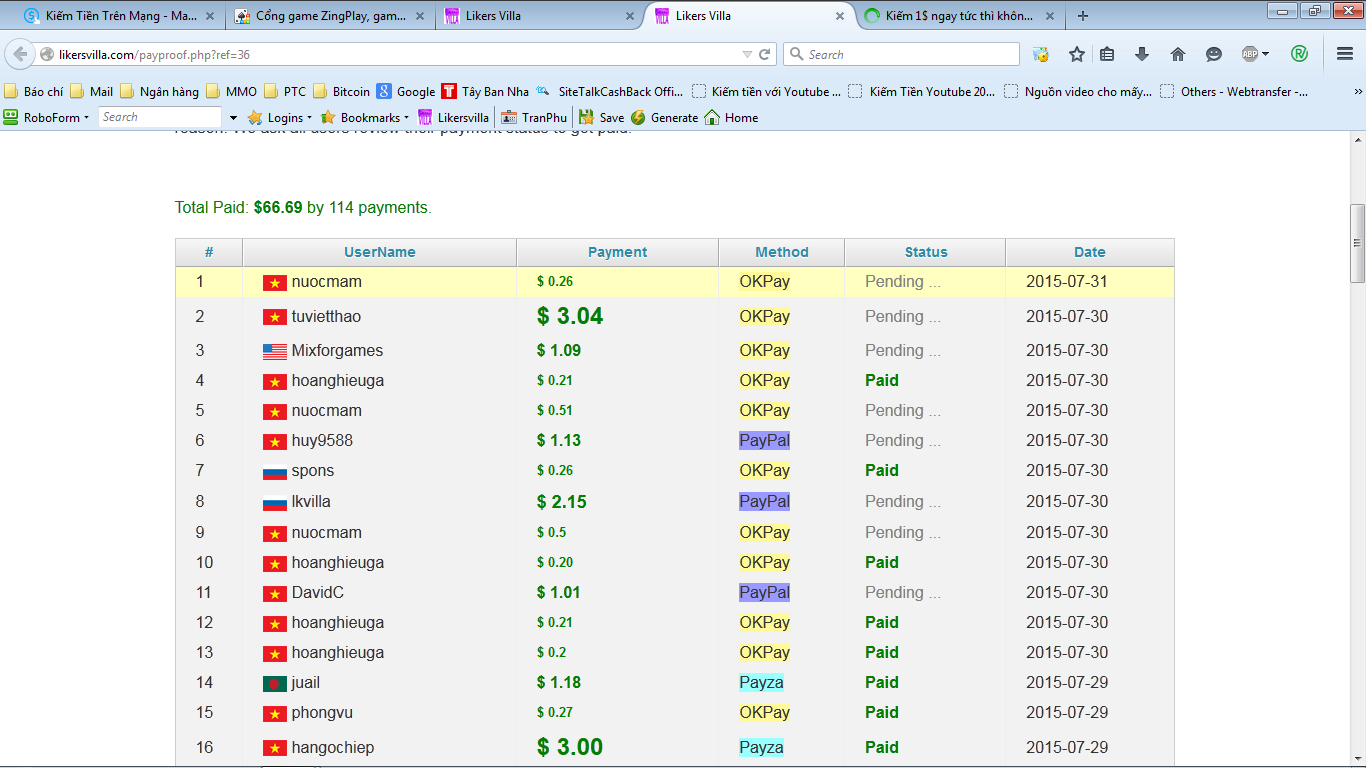
Task: Sort table by the Payment column header
Action: (x=617, y=252)
